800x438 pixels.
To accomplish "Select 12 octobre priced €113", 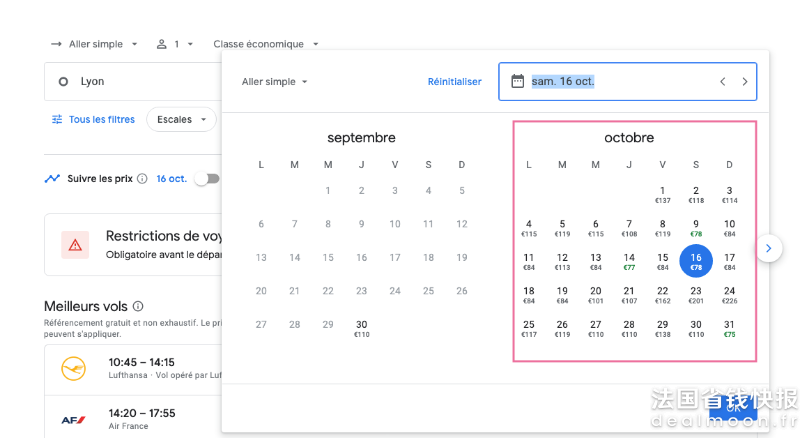I will click(x=562, y=261).
